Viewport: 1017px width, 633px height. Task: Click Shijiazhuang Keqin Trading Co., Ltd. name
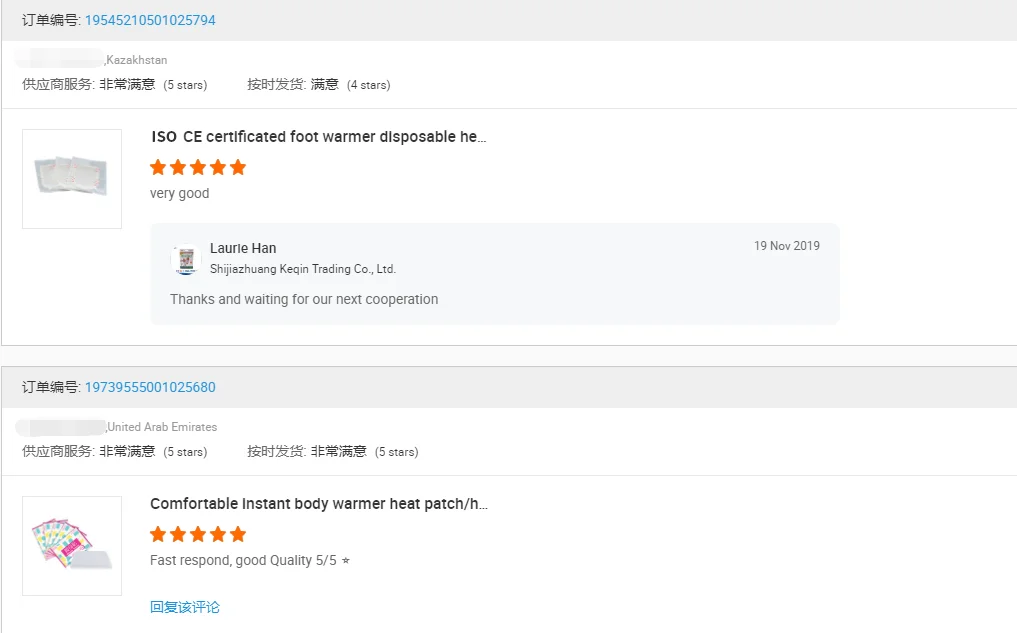303,269
